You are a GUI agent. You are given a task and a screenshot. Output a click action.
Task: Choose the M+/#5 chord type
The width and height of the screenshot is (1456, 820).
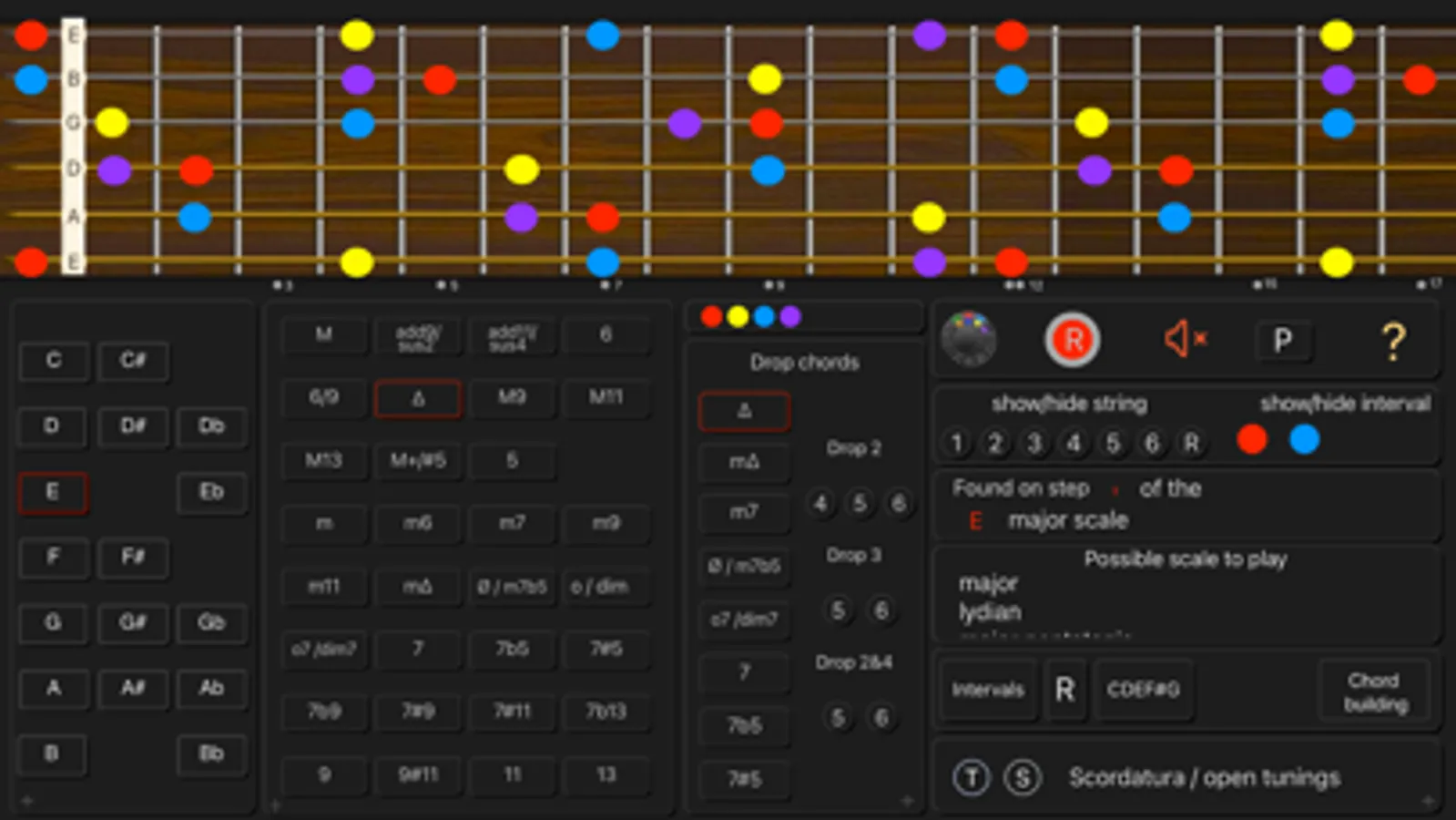(x=418, y=460)
